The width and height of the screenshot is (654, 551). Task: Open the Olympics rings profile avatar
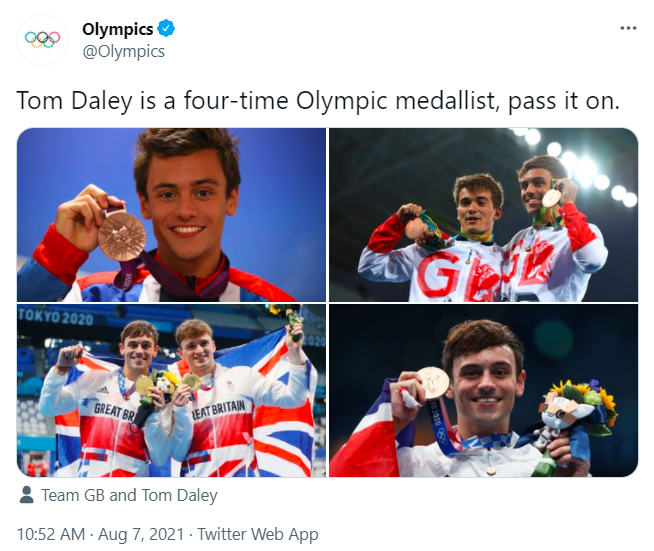click(42, 39)
